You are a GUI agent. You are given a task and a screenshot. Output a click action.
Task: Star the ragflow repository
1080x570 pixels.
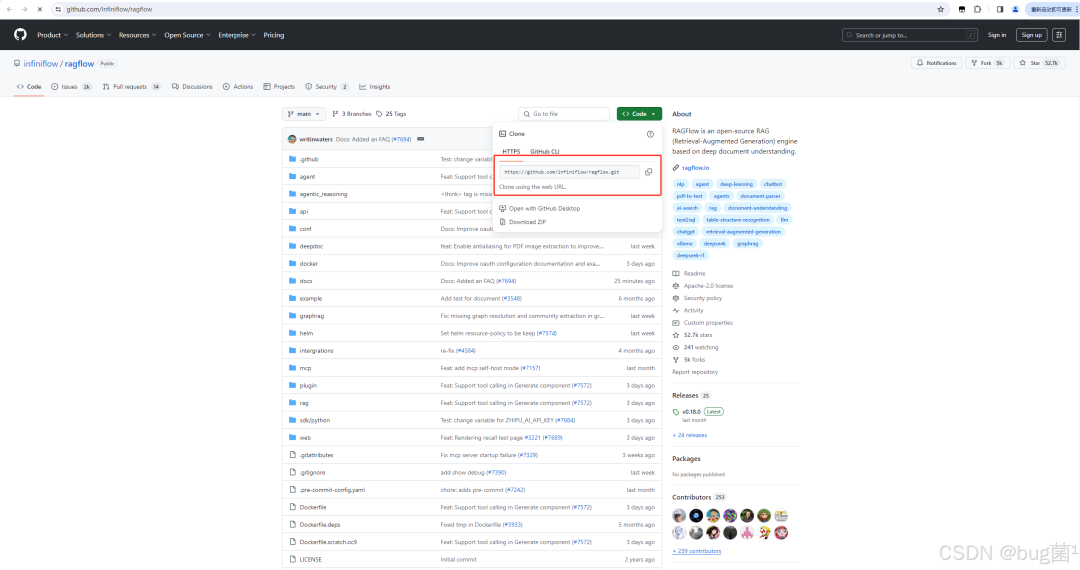tap(1040, 63)
